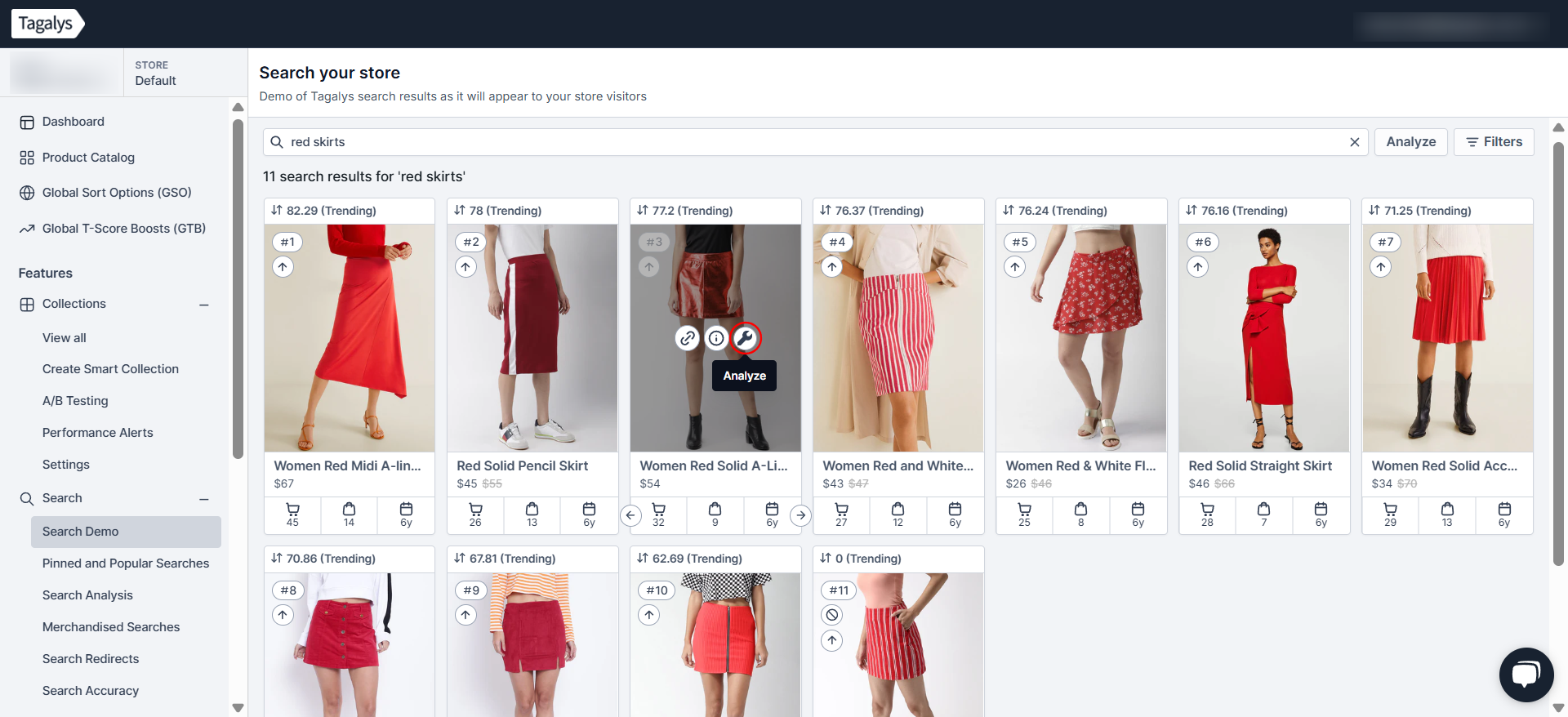Click the up arrow on product #4

pos(831,267)
